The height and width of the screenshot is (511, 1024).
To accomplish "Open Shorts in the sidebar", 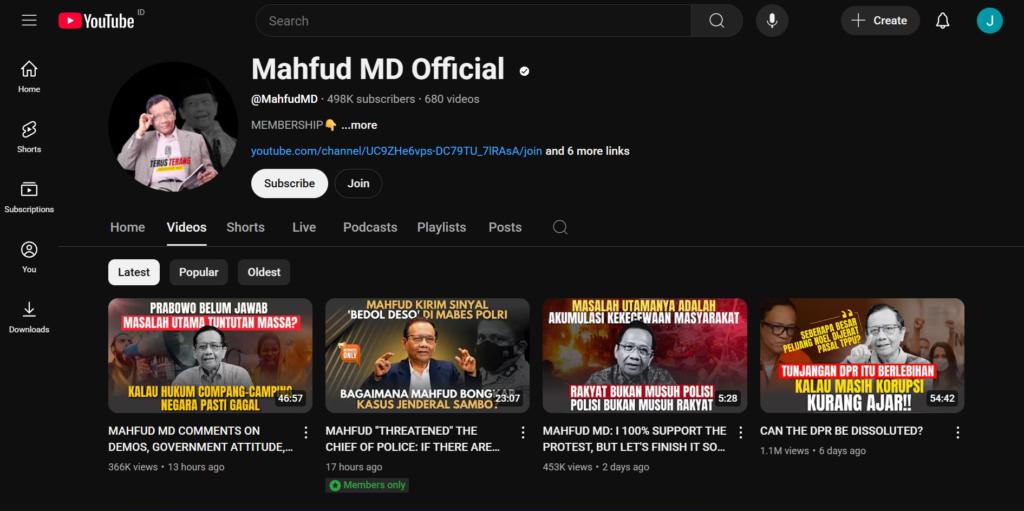I will [29, 137].
